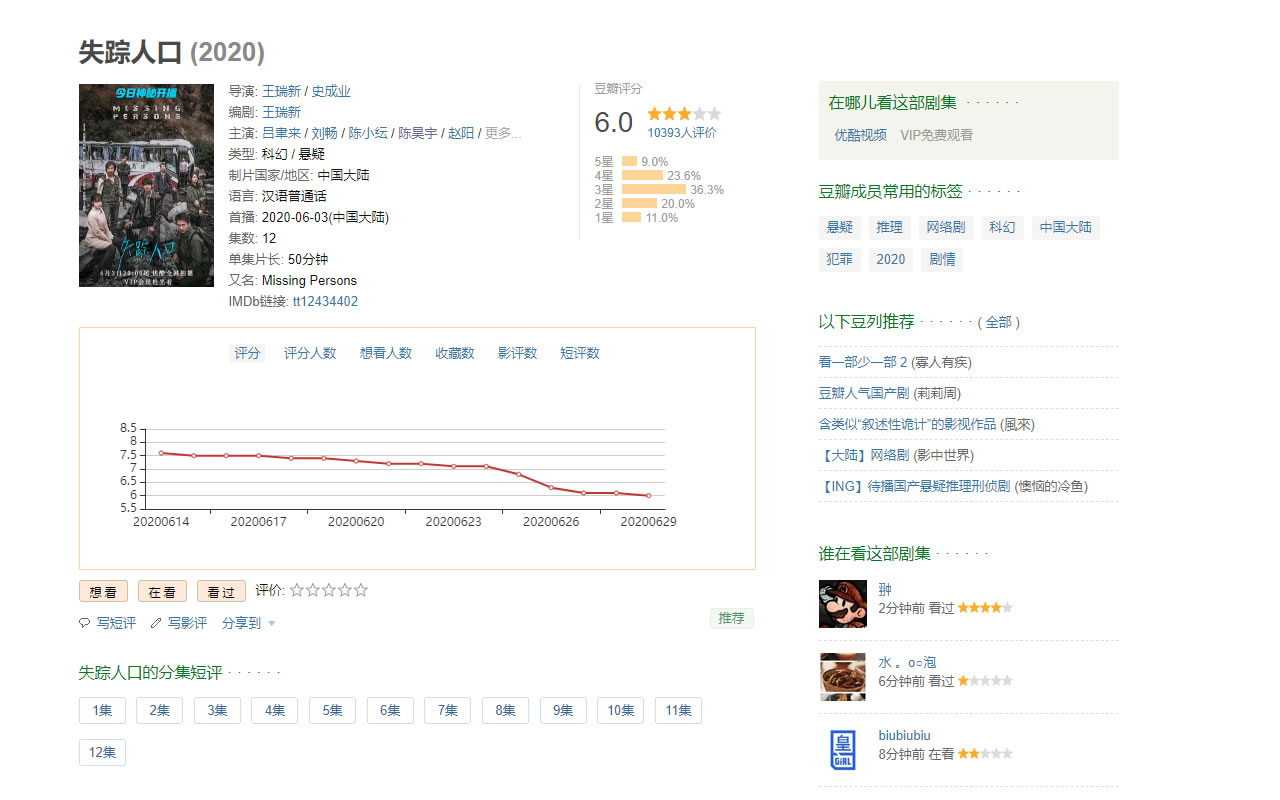The height and width of the screenshot is (800, 1280).
Task: Open director 史成业 link
Action: [331, 91]
